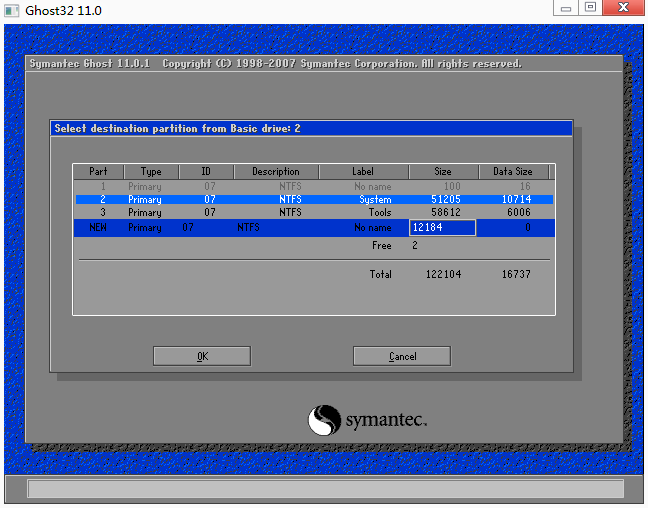Viewport: 648px width, 508px height.
Task: Click the Total data size 16737
Action: point(516,274)
